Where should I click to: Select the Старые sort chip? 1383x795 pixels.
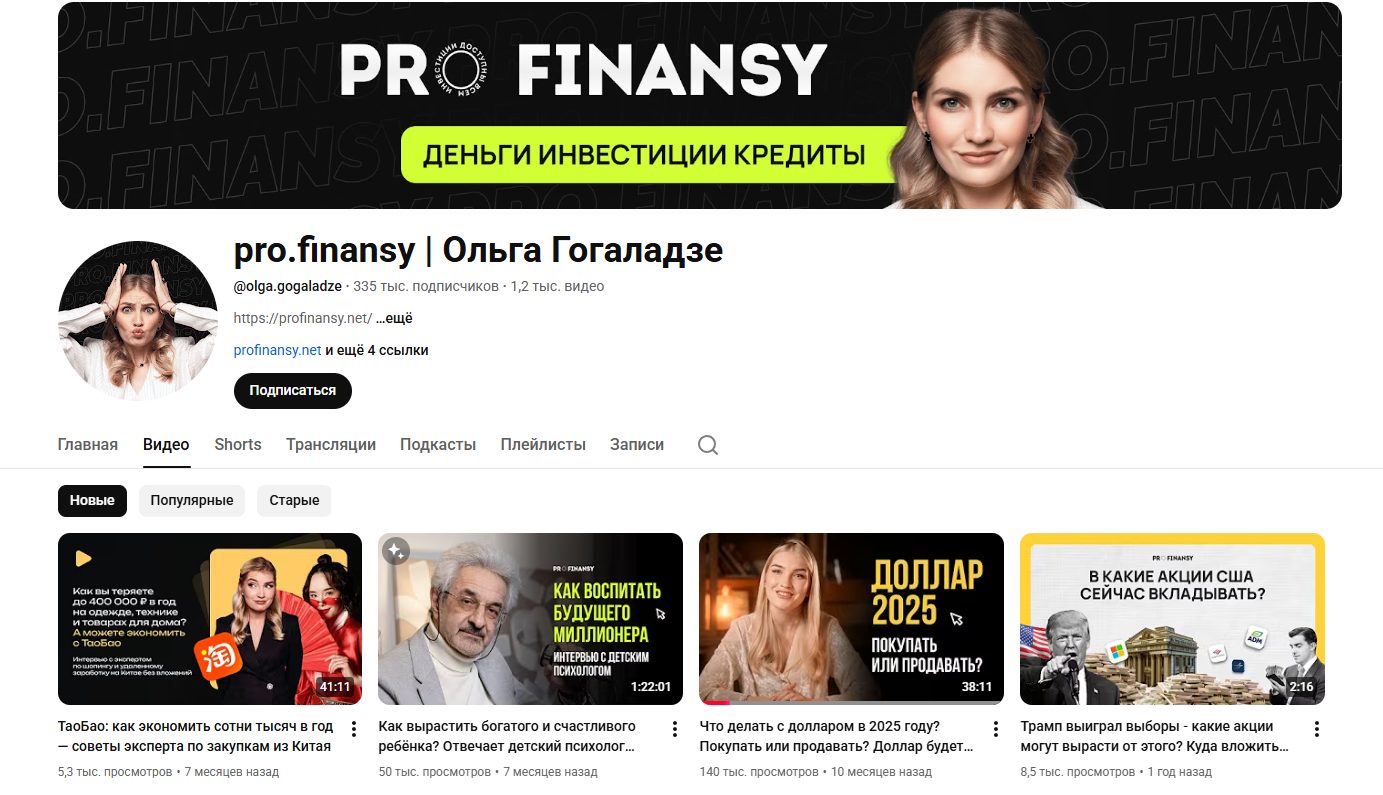[294, 500]
